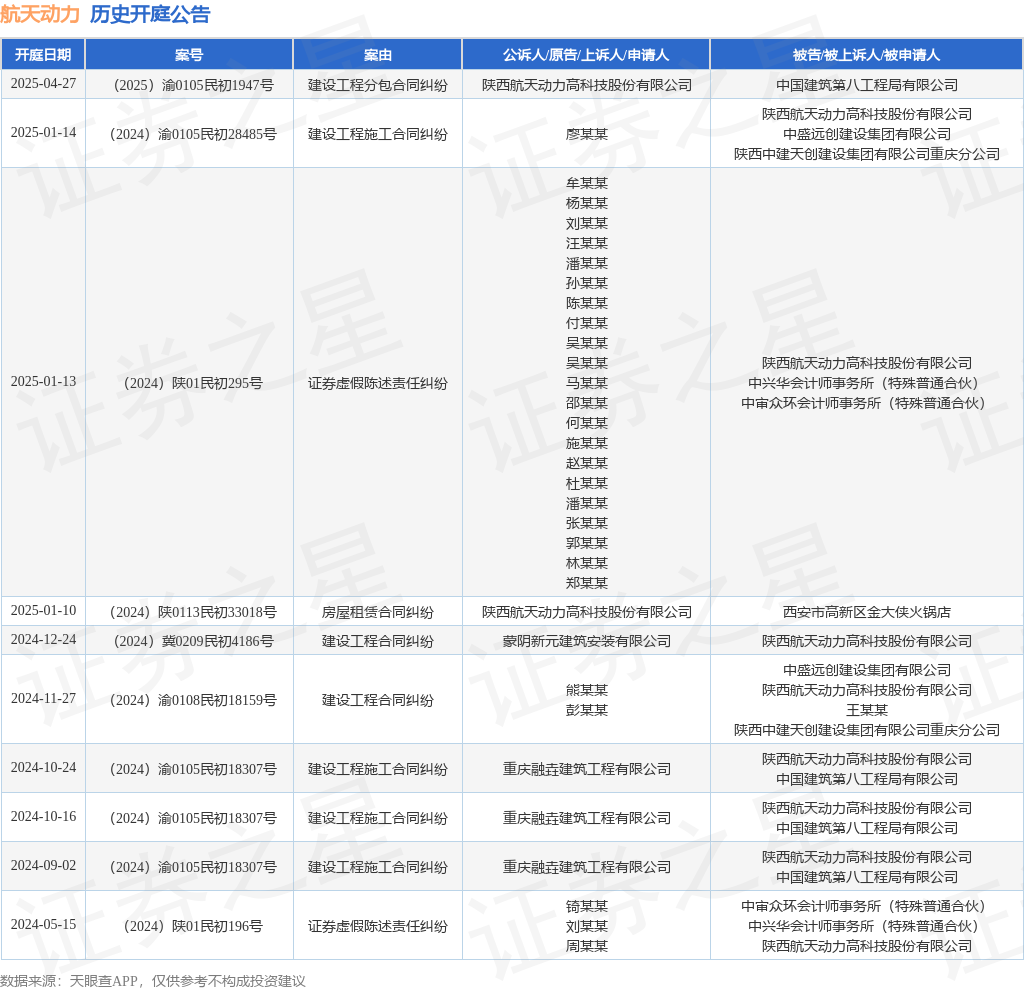The height and width of the screenshot is (990, 1024).
Task: Click plaintiff 杜某某
Action: click(x=586, y=483)
